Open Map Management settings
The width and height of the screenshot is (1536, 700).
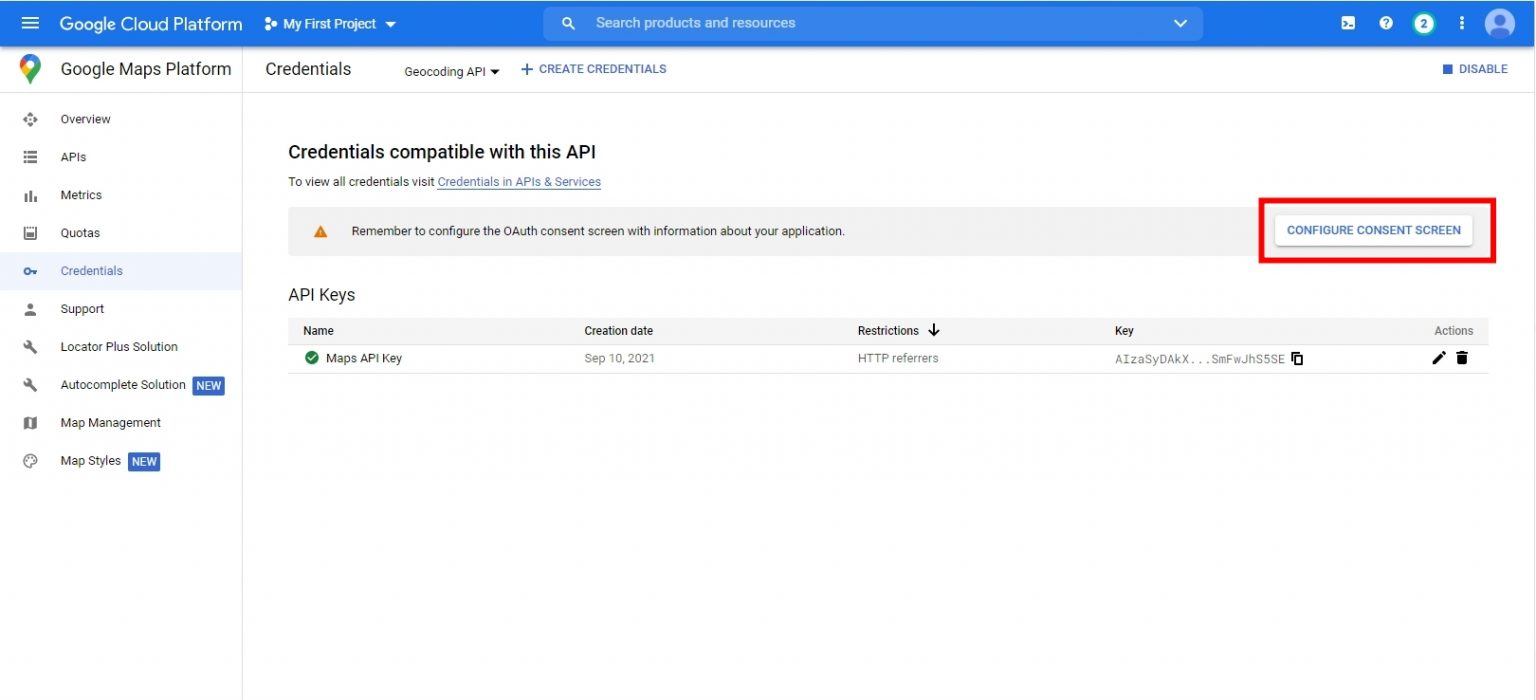pos(110,422)
